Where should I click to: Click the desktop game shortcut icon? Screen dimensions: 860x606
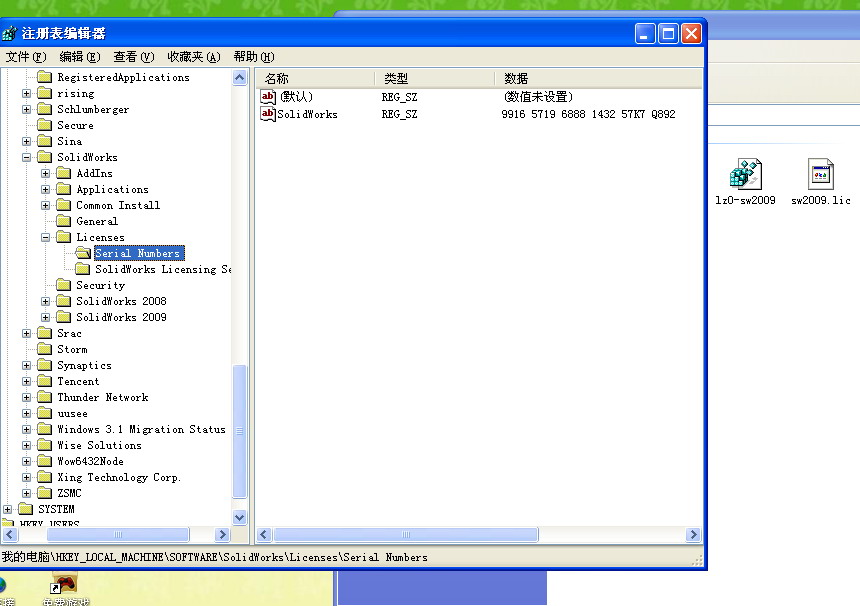[x=64, y=584]
